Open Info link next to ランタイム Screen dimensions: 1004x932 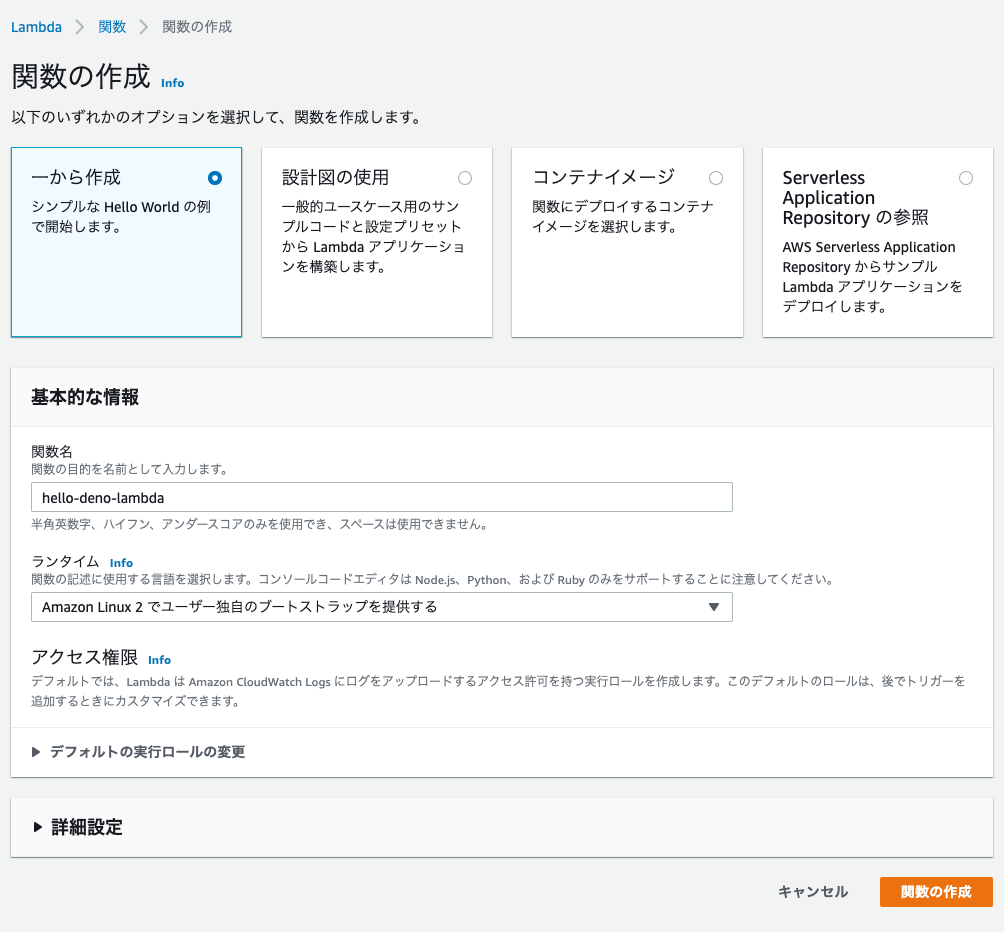[x=121, y=563]
